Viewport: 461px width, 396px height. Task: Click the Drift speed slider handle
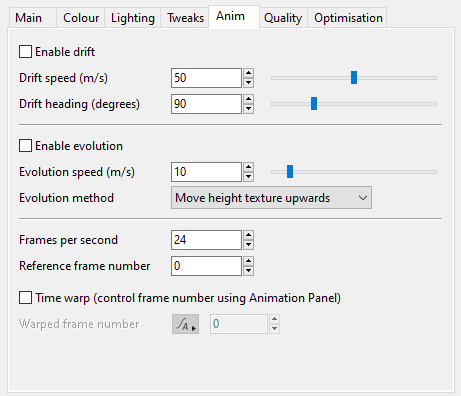click(354, 78)
